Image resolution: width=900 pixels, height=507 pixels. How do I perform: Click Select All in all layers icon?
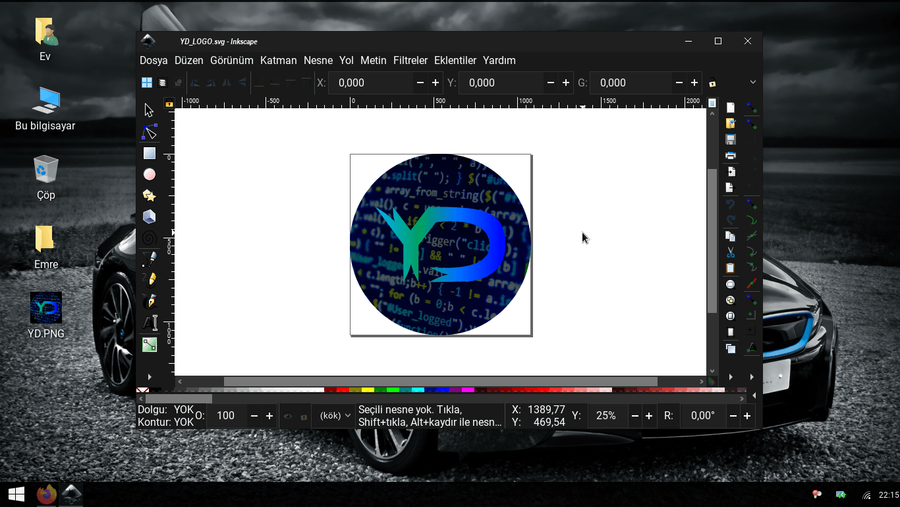pyautogui.click(x=163, y=83)
